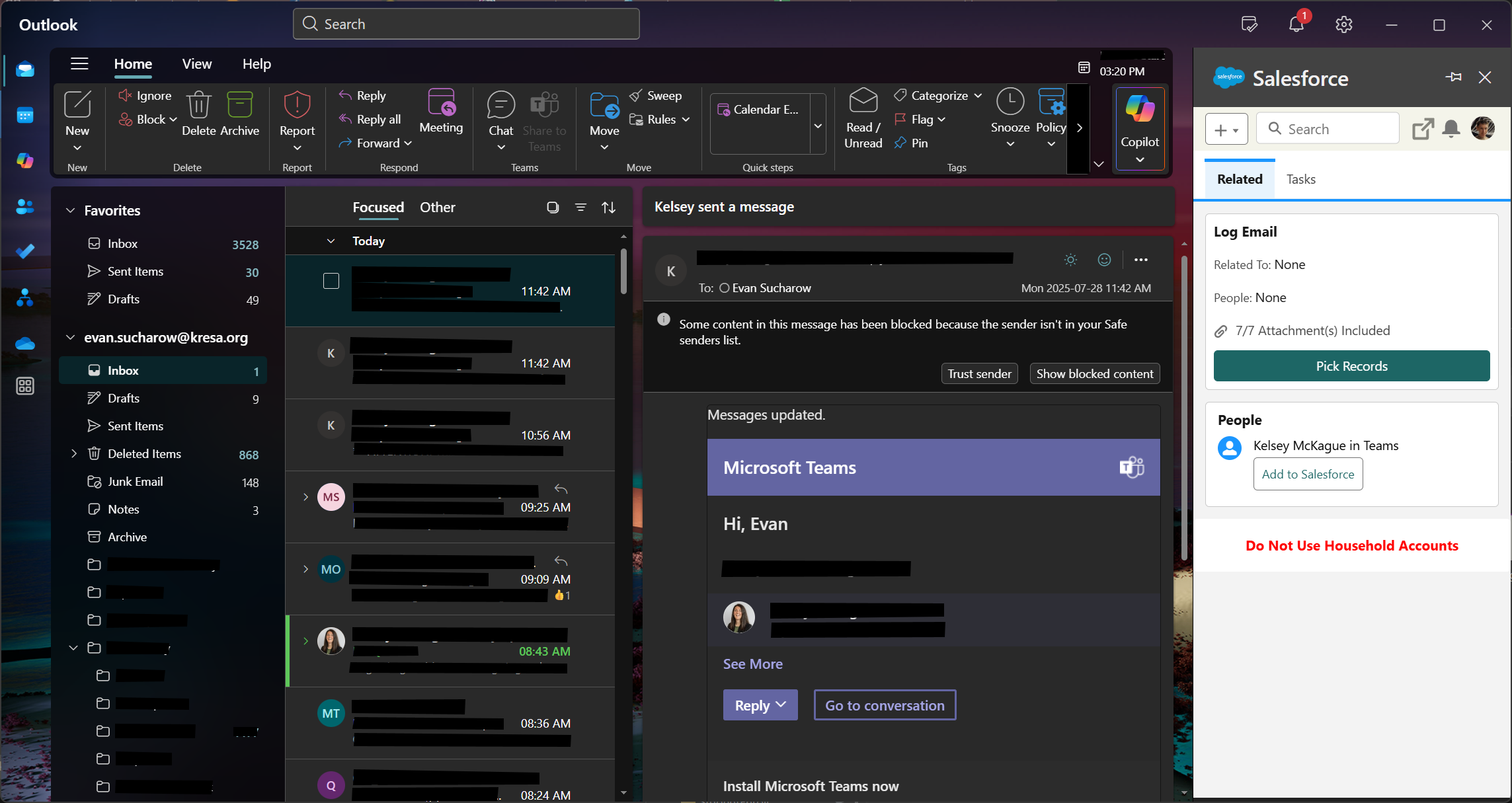This screenshot has height=803, width=1512.
Task: Toggle Read / Unread on message
Action: 863,119
